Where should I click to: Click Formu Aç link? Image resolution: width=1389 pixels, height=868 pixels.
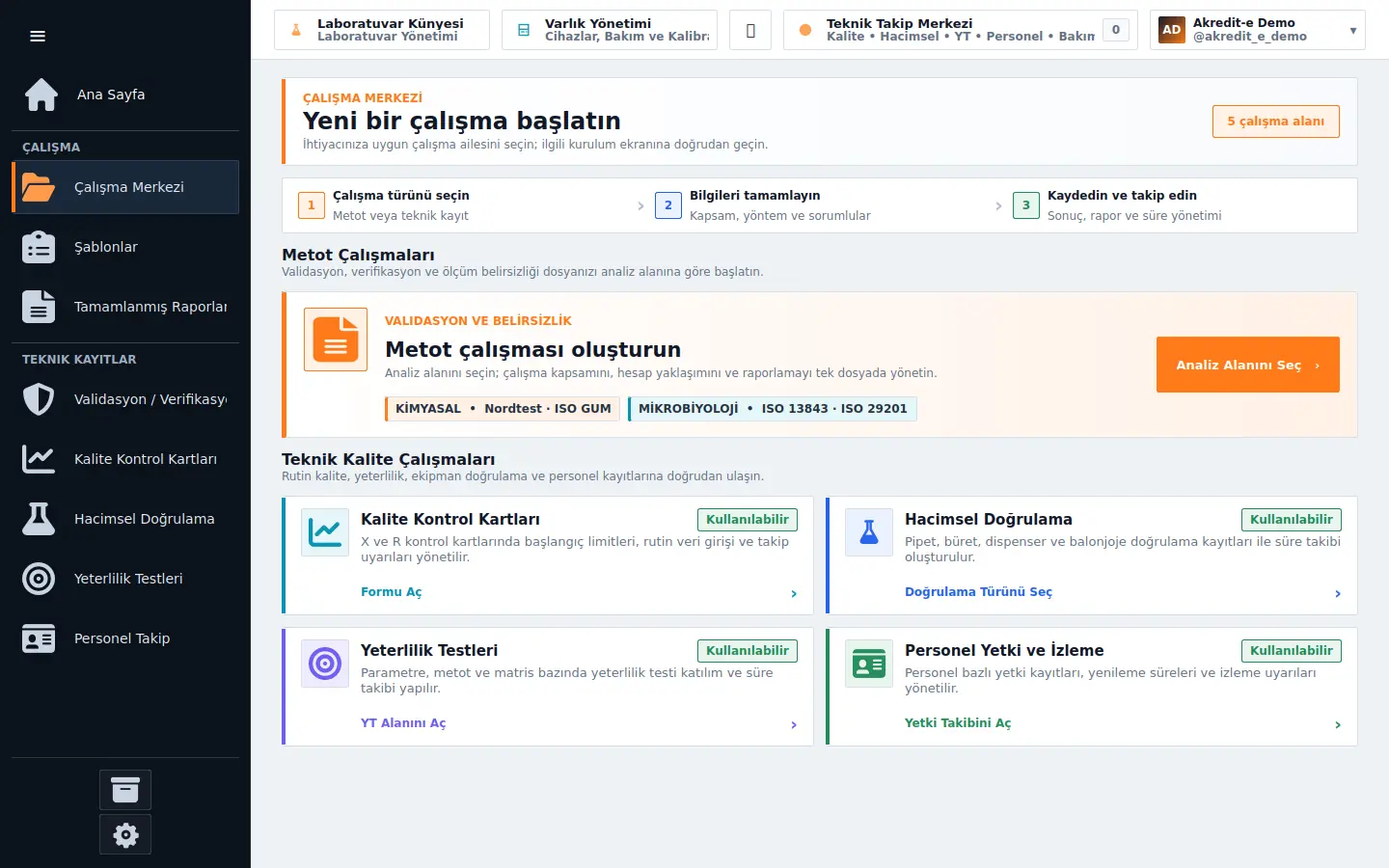point(392,592)
